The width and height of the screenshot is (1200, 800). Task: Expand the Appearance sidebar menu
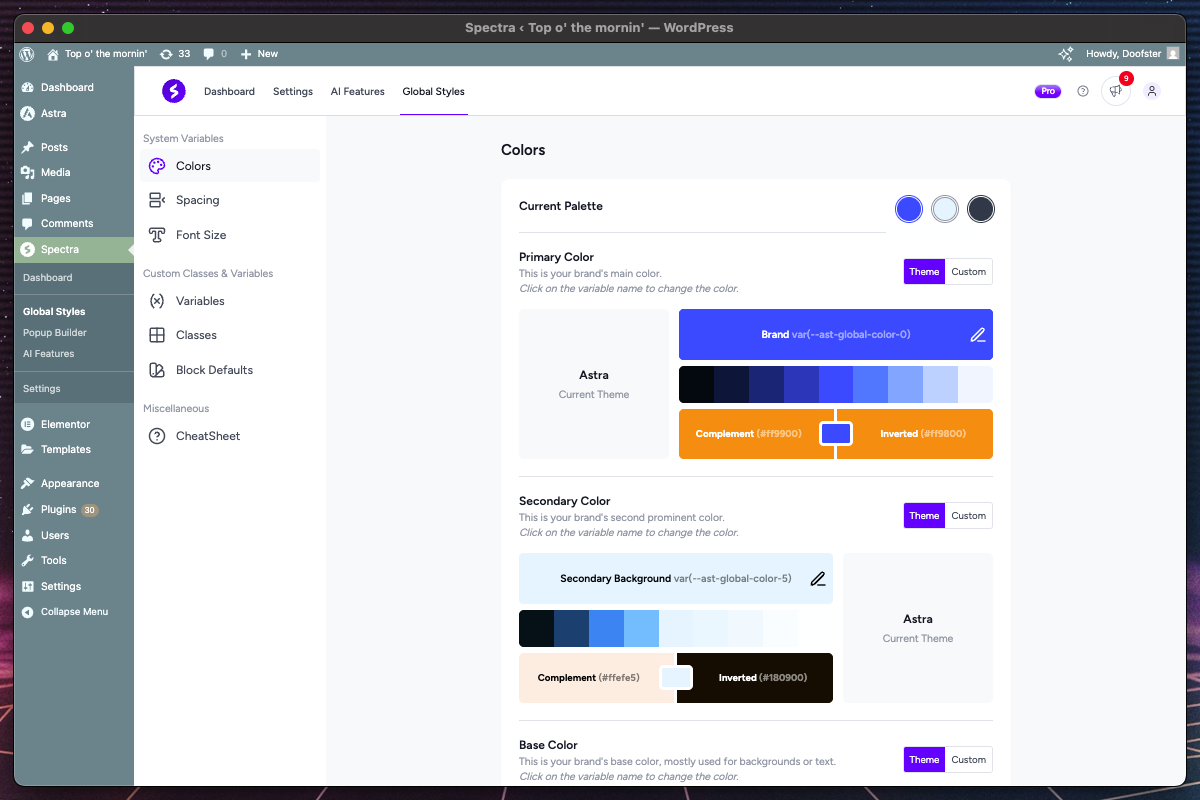(69, 484)
